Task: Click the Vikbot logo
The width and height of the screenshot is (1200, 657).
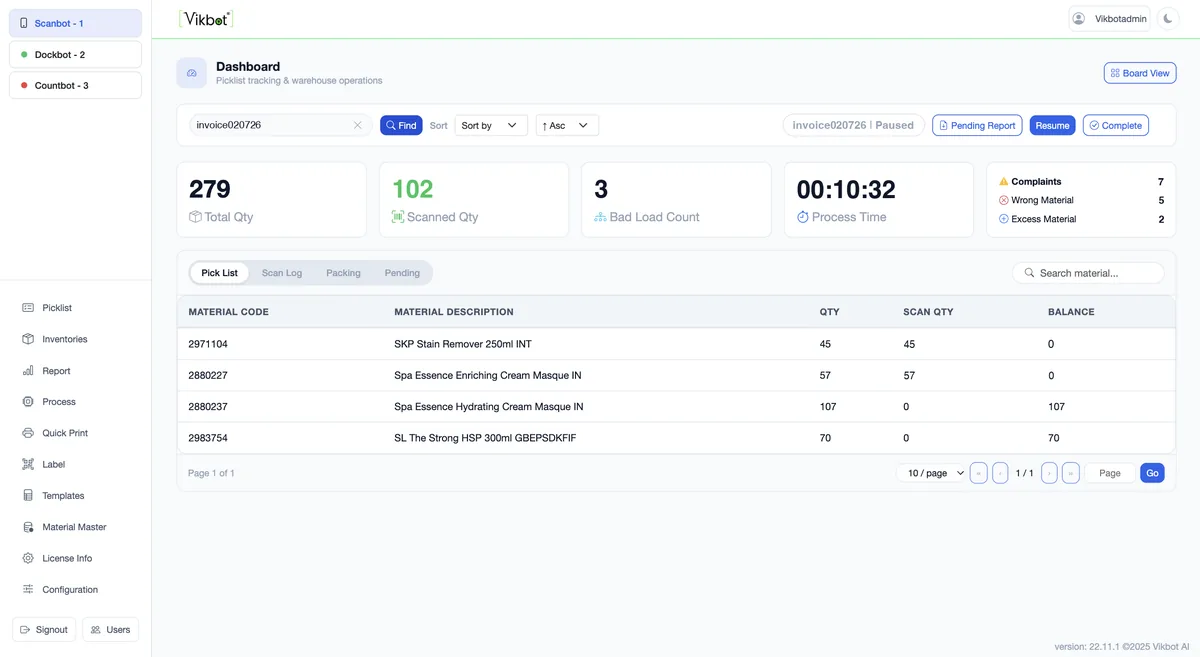Action: [206, 18]
